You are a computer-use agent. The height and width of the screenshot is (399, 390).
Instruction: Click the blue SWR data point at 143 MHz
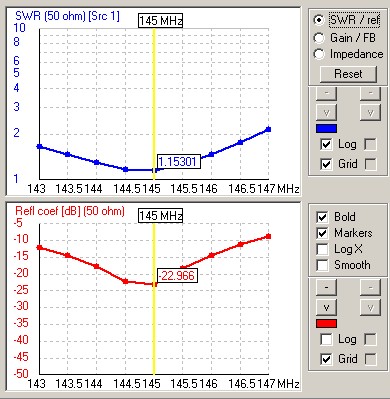point(39,146)
